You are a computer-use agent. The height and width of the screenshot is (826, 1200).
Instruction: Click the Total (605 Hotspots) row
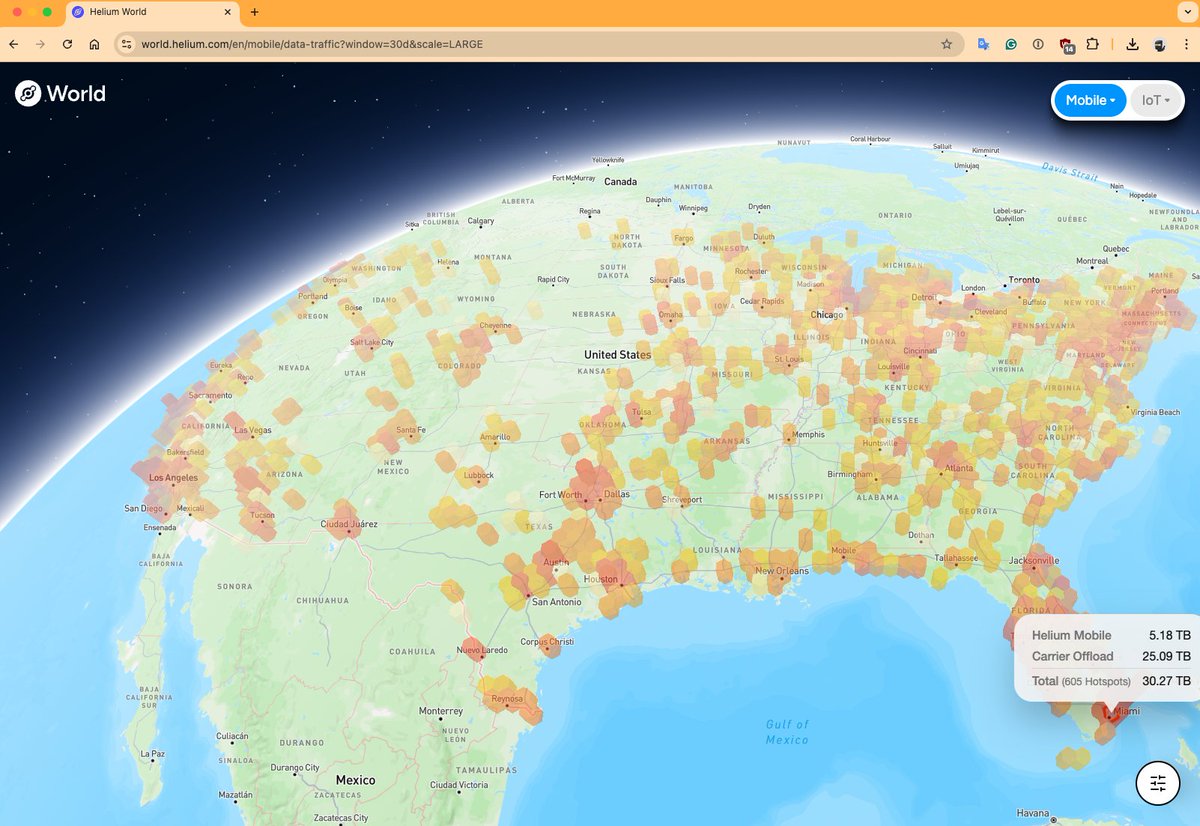click(x=1111, y=681)
